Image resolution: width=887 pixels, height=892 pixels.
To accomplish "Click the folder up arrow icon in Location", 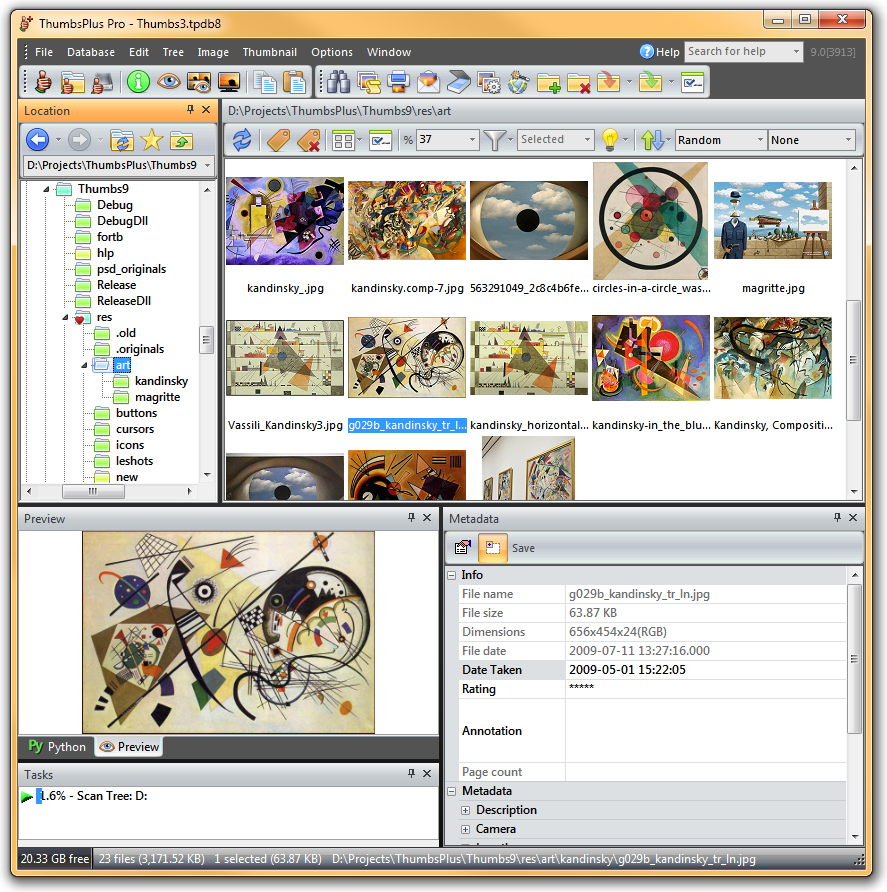I will pos(181,140).
